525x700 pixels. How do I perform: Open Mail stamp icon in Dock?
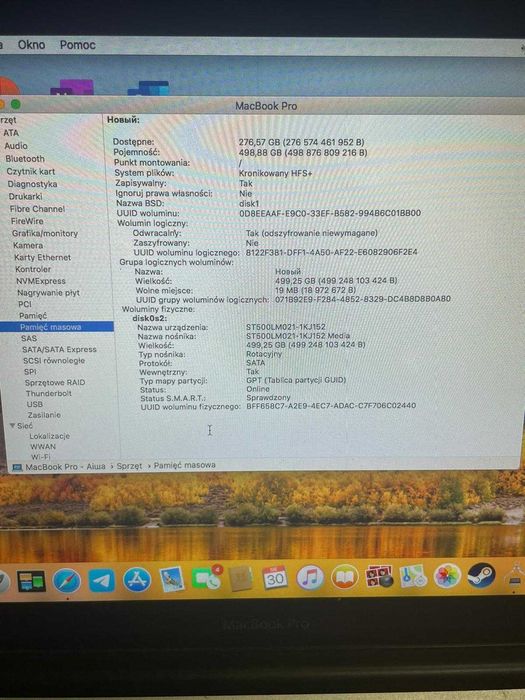coord(171,579)
